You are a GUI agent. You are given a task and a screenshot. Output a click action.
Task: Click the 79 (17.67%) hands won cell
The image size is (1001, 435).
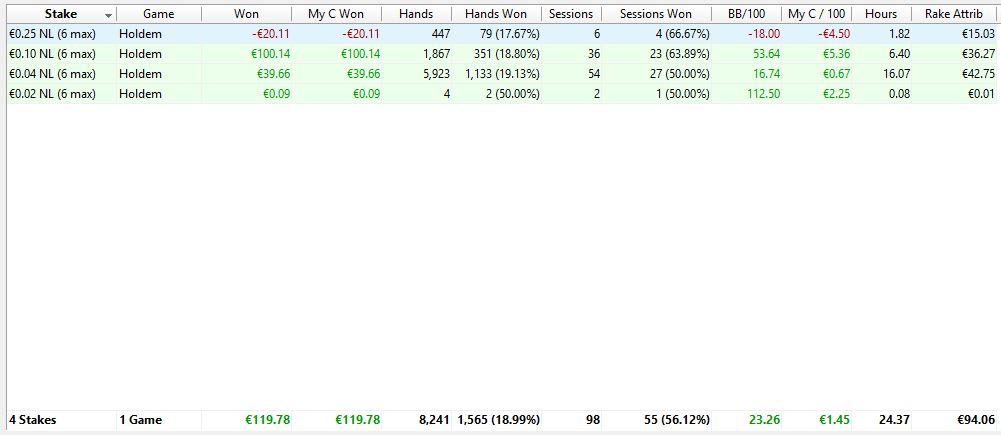tap(509, 34)
